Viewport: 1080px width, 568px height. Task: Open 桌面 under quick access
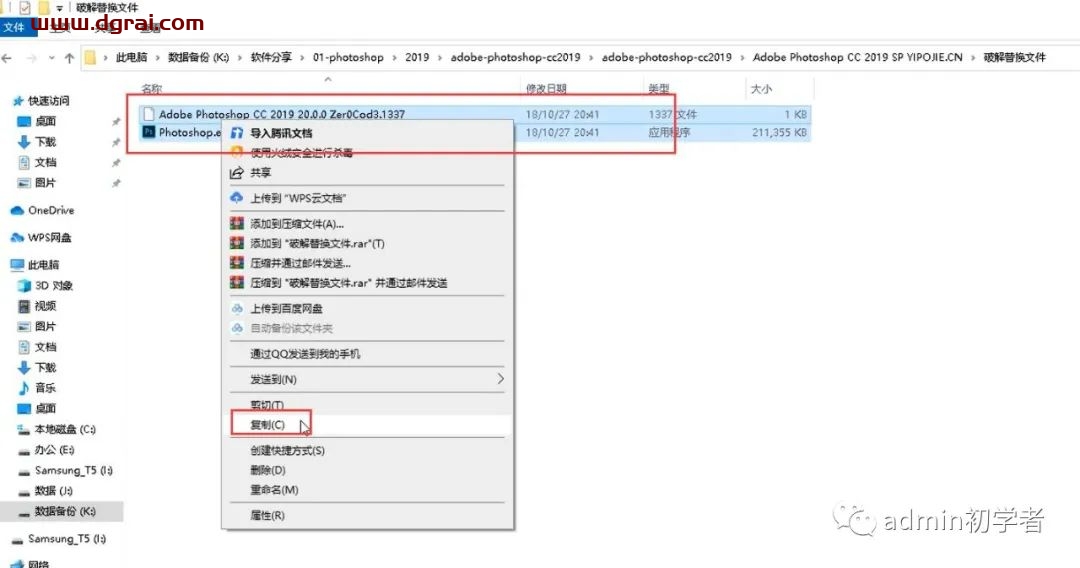[45, 121]
